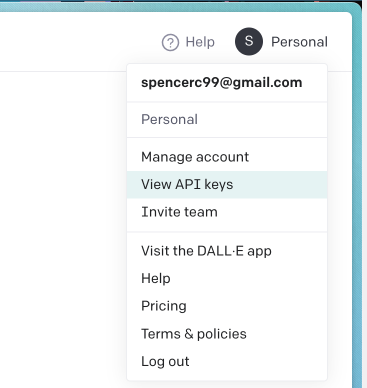
Task: Visit the DALL·E app
Action: (x=227, y=251)
